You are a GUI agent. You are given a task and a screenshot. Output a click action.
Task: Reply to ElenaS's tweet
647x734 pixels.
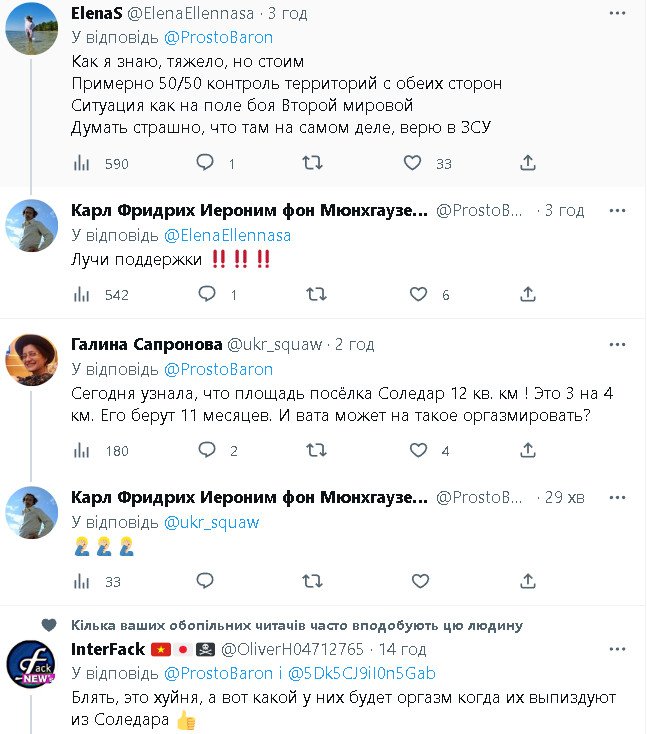tap(205, 163)
